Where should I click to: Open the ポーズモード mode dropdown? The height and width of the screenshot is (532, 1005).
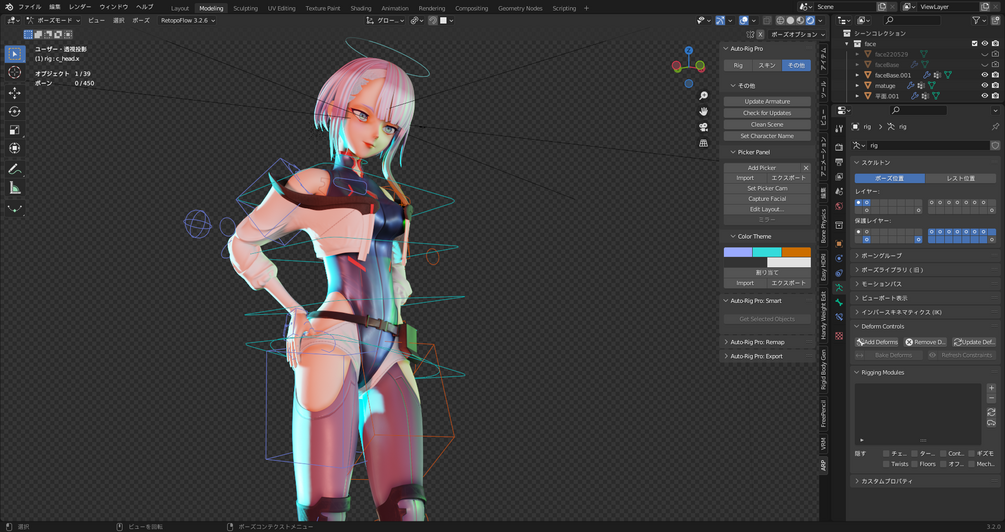pos(53,21)
